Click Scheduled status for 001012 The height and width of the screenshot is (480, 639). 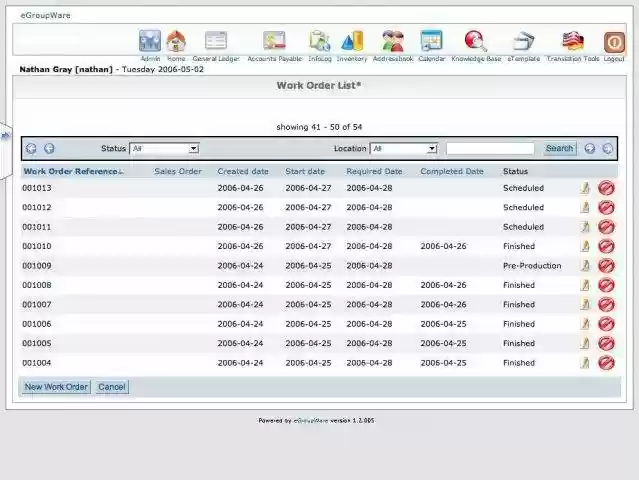(523, 207)
